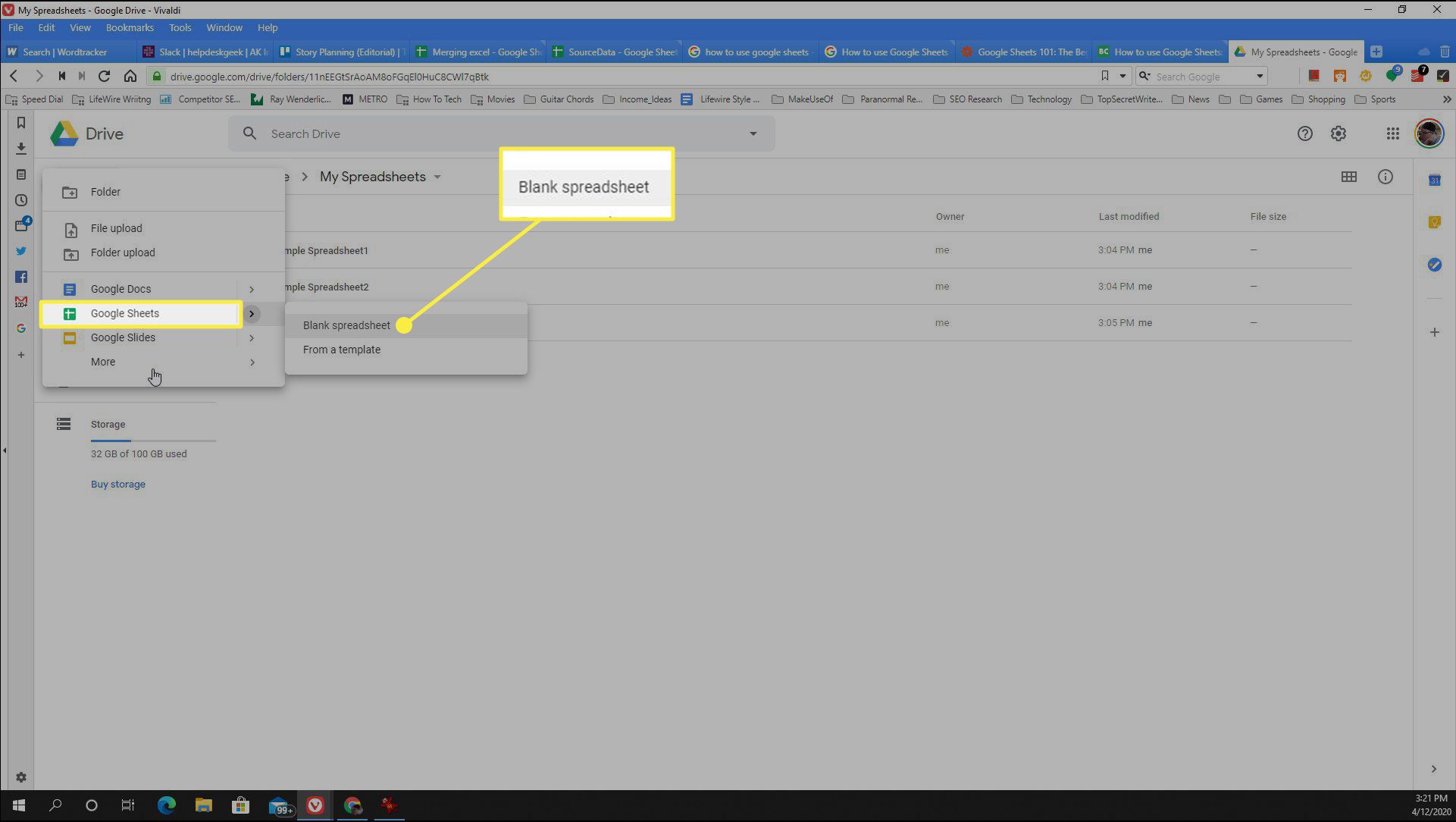Click the add-ons plus icon in side panel

pos(1434,332)
